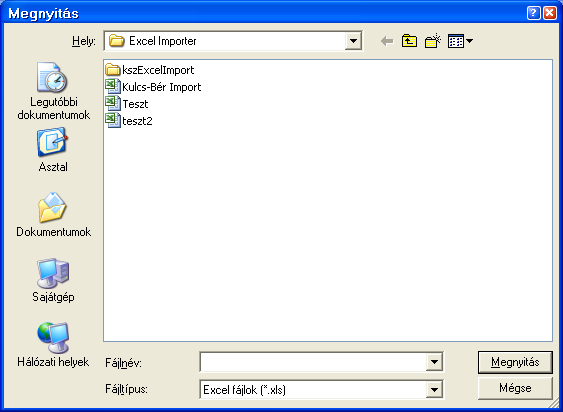The width and height of the screenshot is (563, 412).
Task: Select the Kulcs-Bér Import file
Action: pos(153,87)
